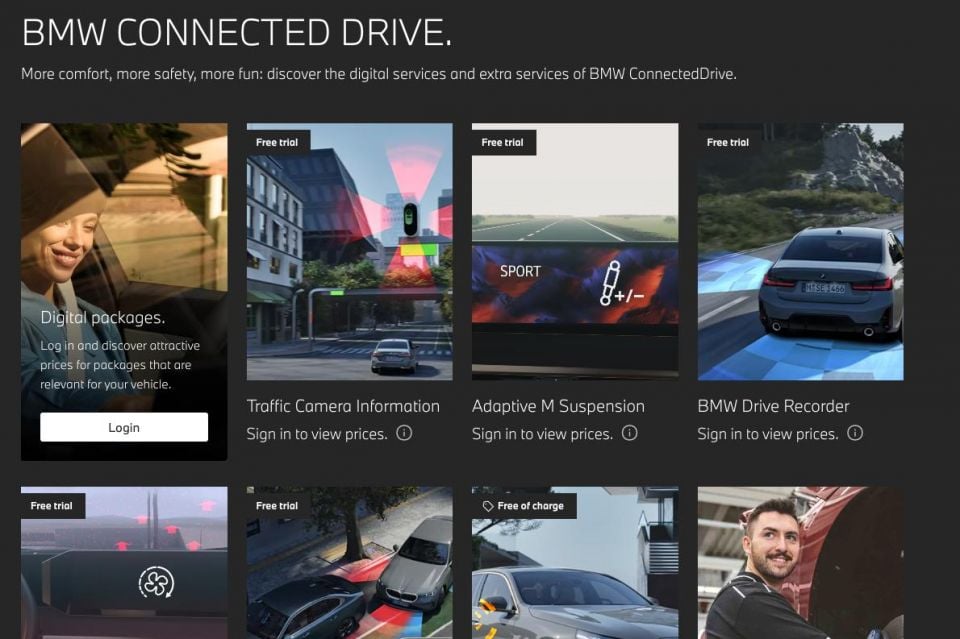Open the Traffic Camera Information product link
This screenshot has width=960, height=639.
coord(343,406)
